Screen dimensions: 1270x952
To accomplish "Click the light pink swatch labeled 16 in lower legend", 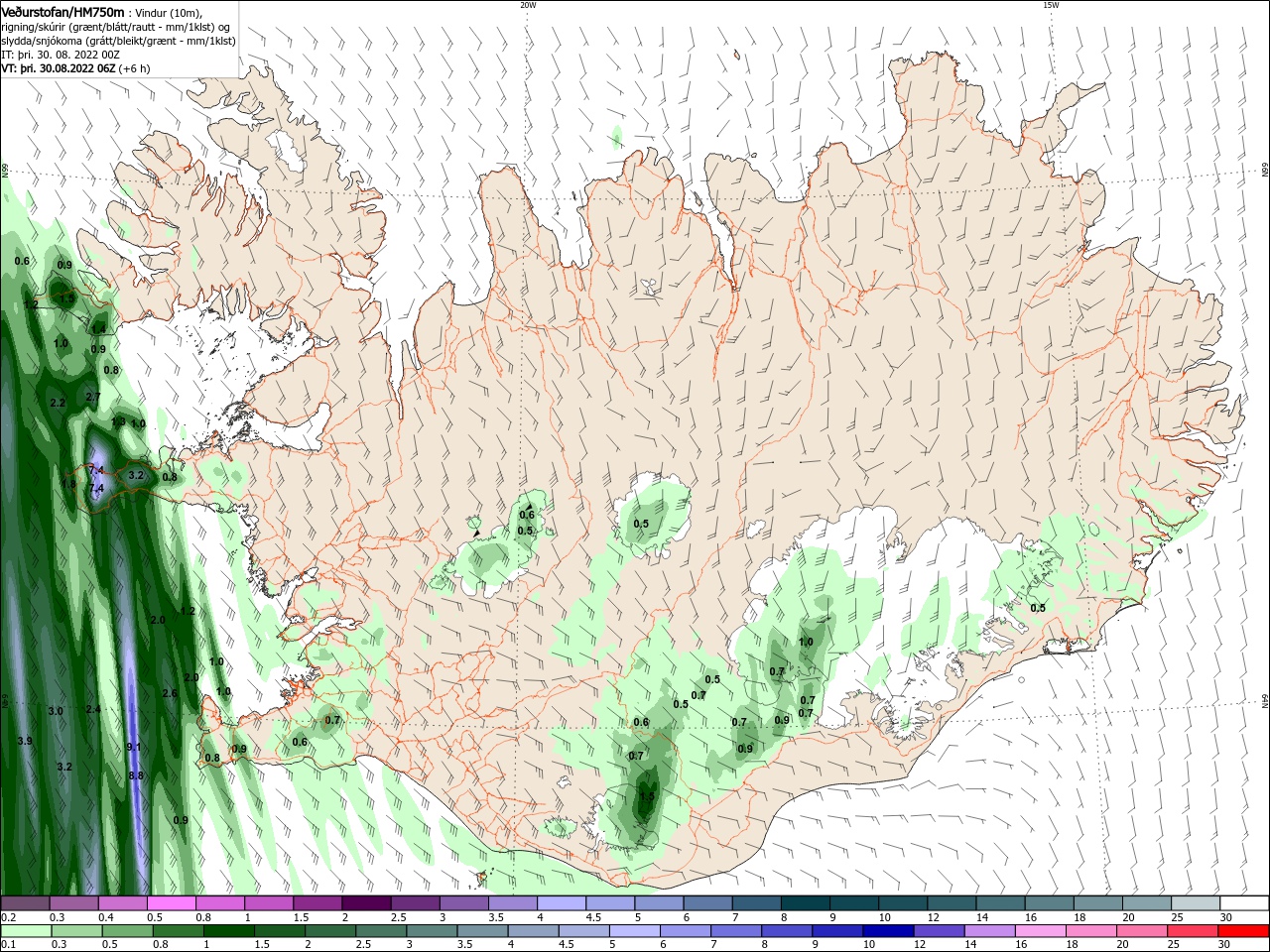I will (1041, 931).
